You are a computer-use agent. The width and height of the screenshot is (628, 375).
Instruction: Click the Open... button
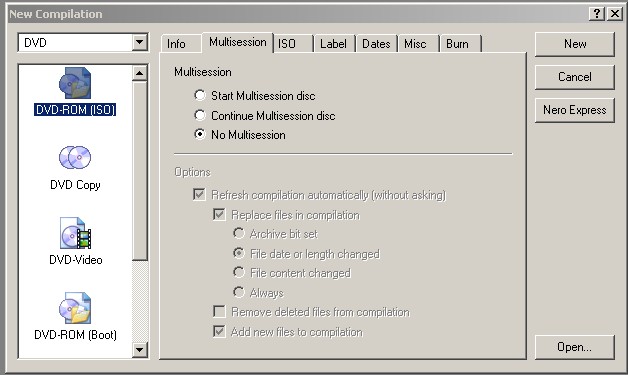pos(575,347)
